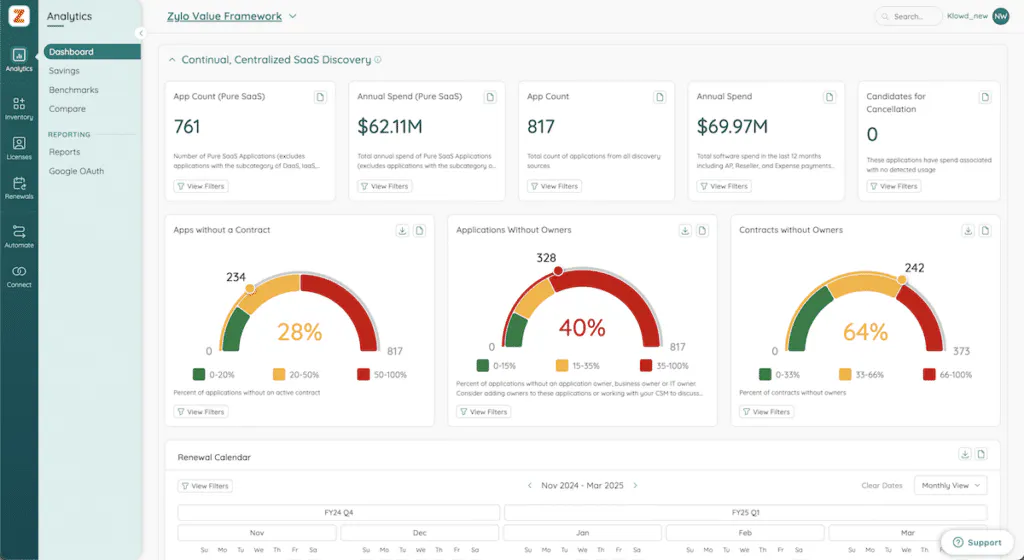Viewport: 1024px width, 560px height.
Task: Click the document icon on App Count (Pure SaaS) card
Action: coord(320,97)
